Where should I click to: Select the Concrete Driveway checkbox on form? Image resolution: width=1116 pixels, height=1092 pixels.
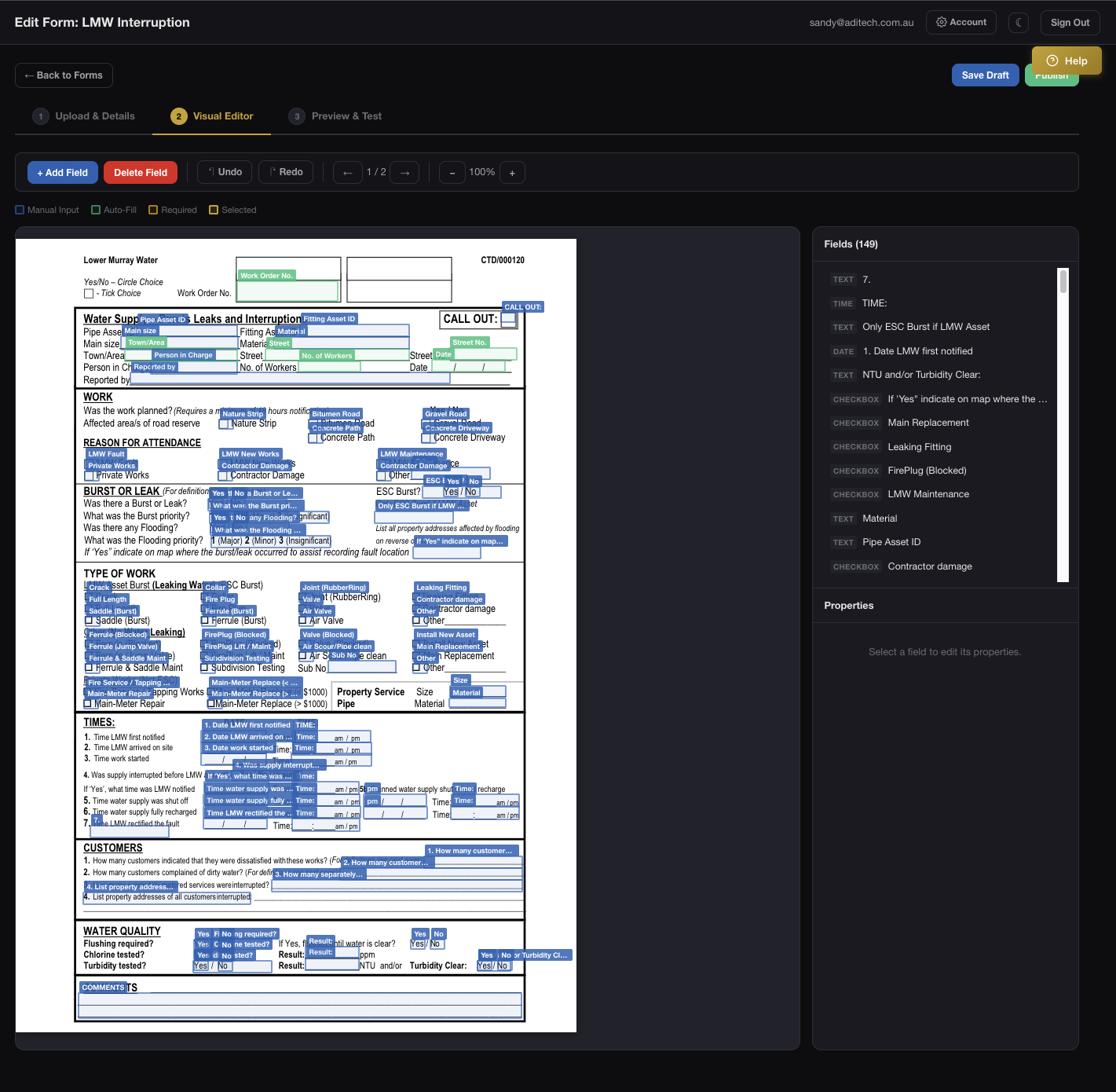coord(427,438)
